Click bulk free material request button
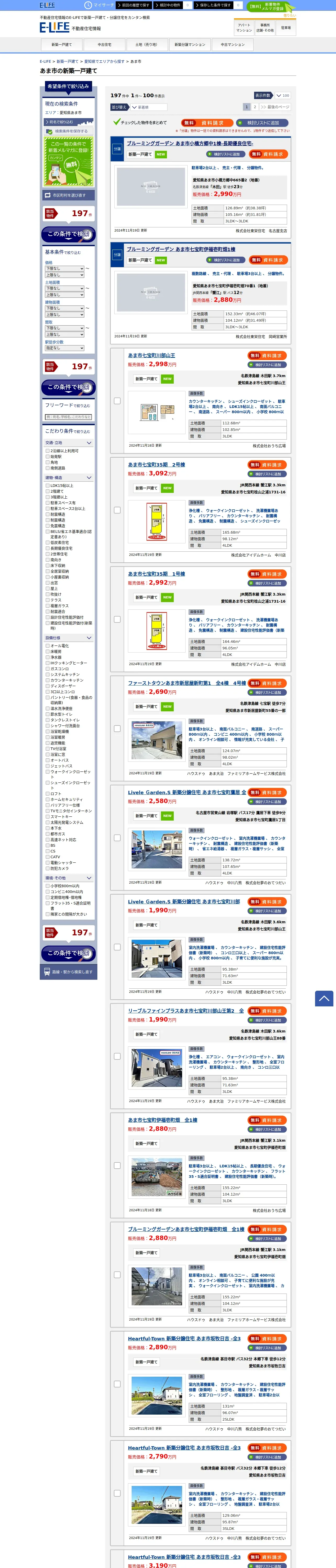336x1568 pixels. (207, 122)
